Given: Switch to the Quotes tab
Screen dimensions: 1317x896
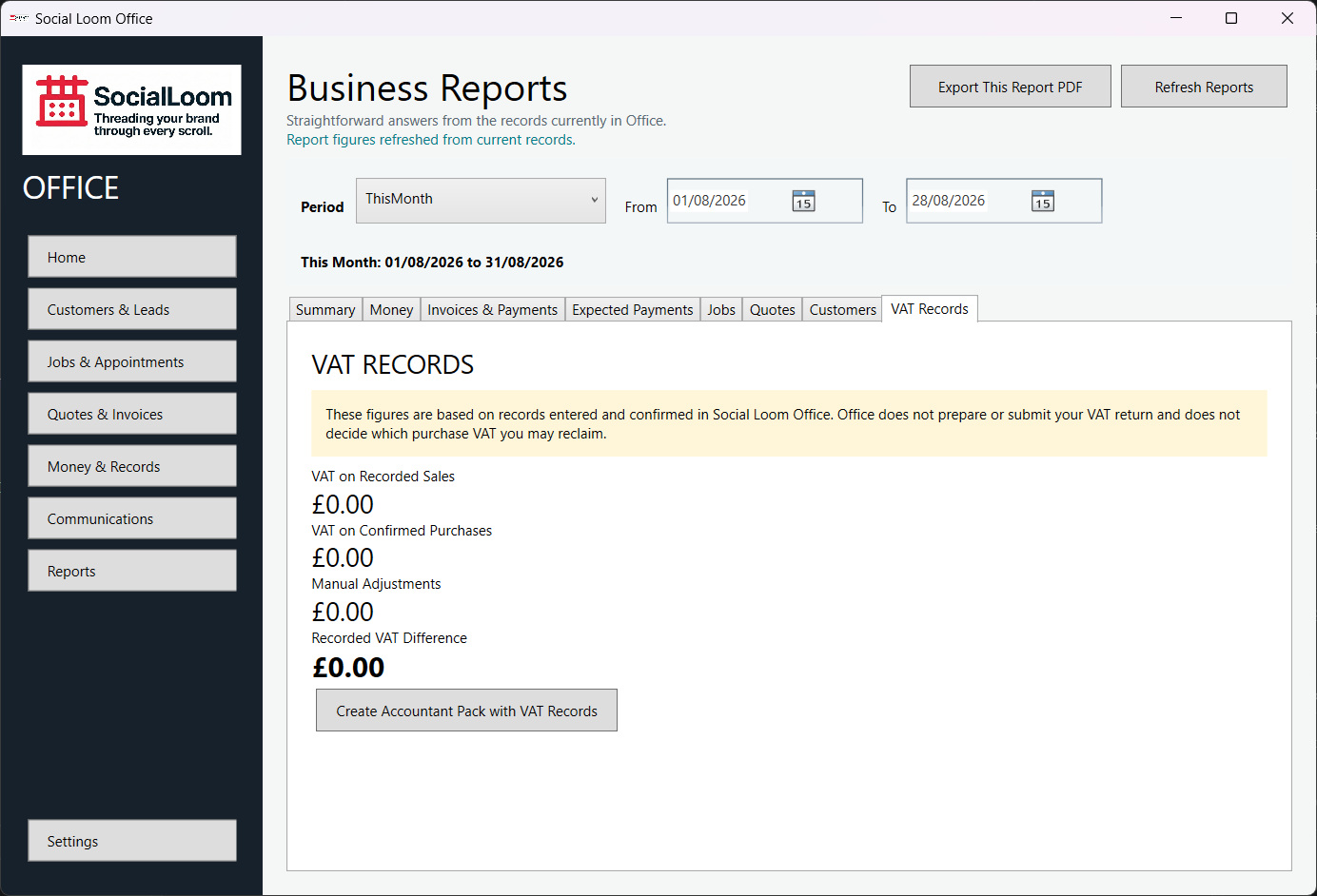Looking at the screenshot, I should pos(772,309).
